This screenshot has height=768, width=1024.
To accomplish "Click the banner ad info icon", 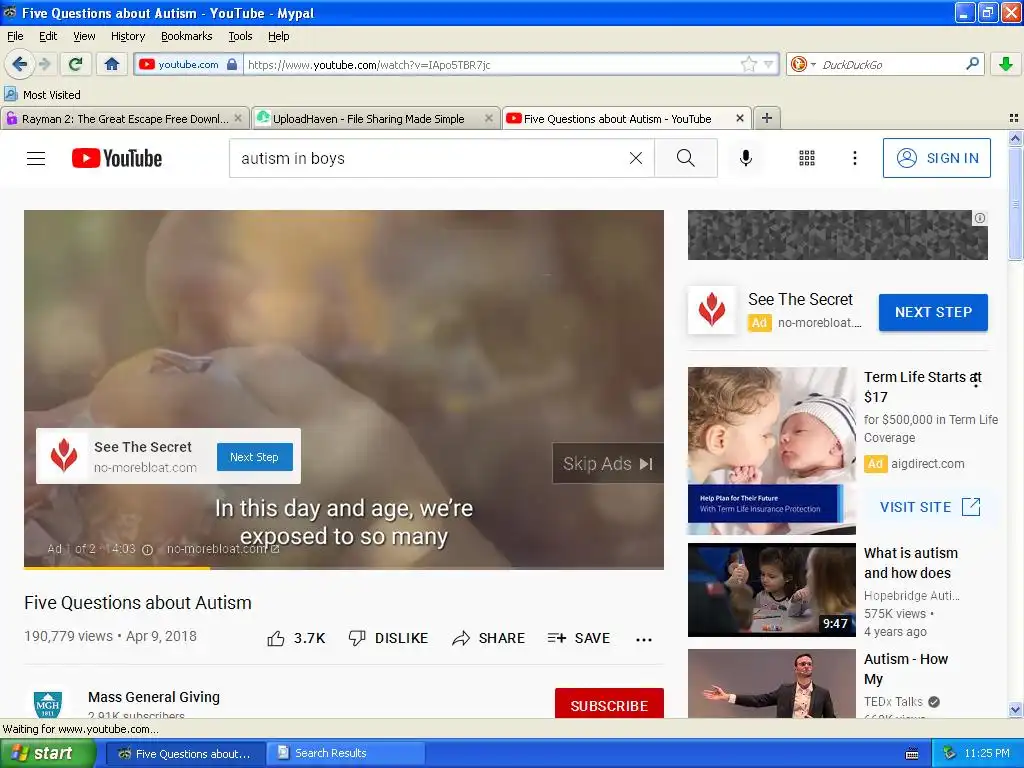I will pyautogui.click(x=980, y=218).
